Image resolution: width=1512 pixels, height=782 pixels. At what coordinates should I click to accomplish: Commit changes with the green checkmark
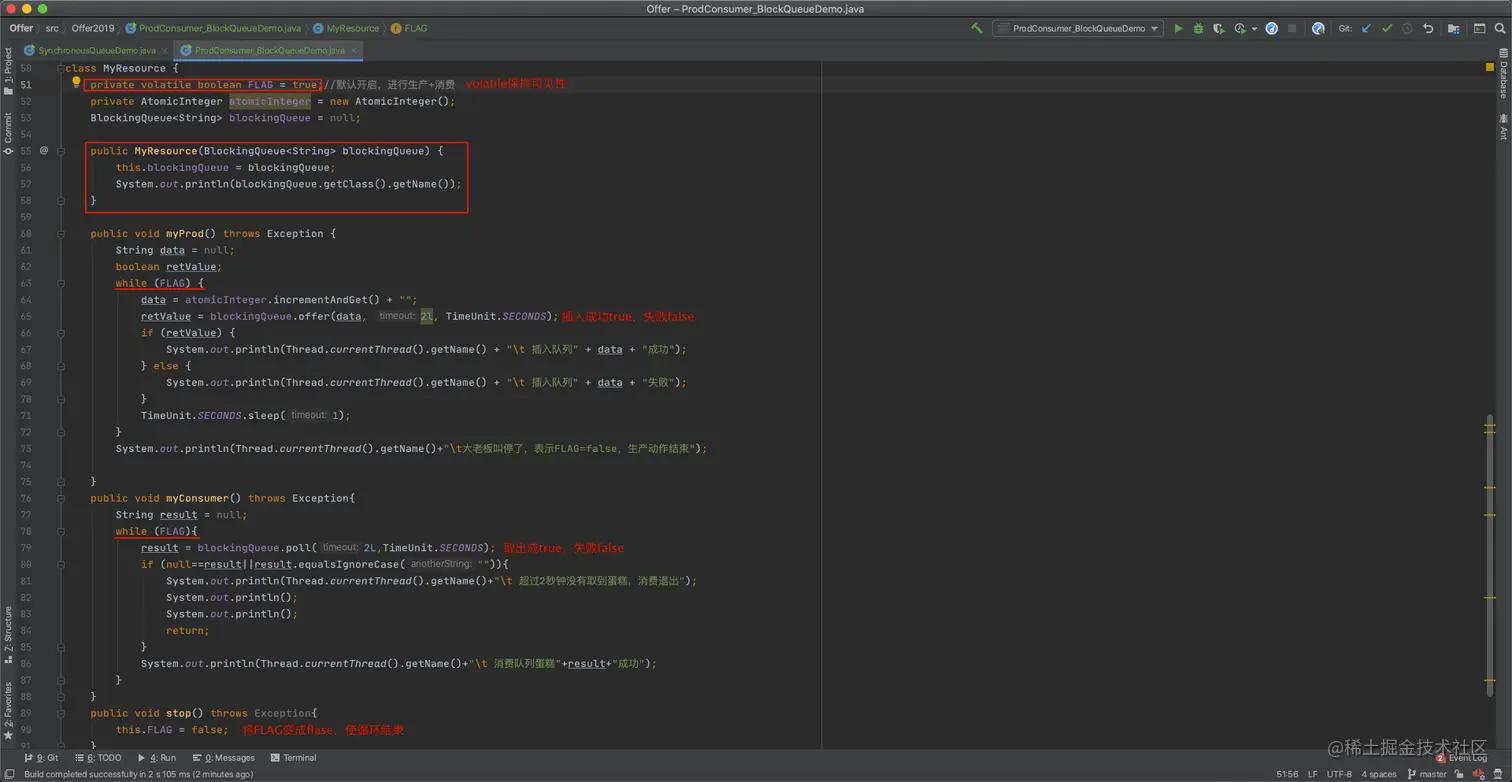pyautogui.click(x=1387, y=29)
